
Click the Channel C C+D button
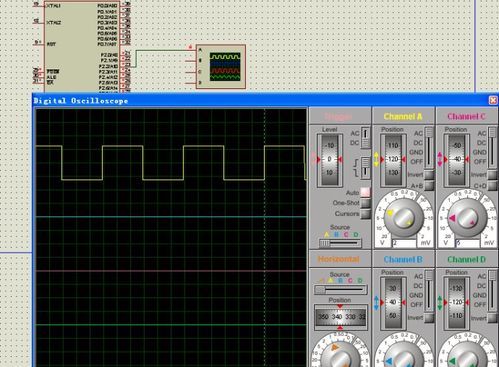click(492, 185)
